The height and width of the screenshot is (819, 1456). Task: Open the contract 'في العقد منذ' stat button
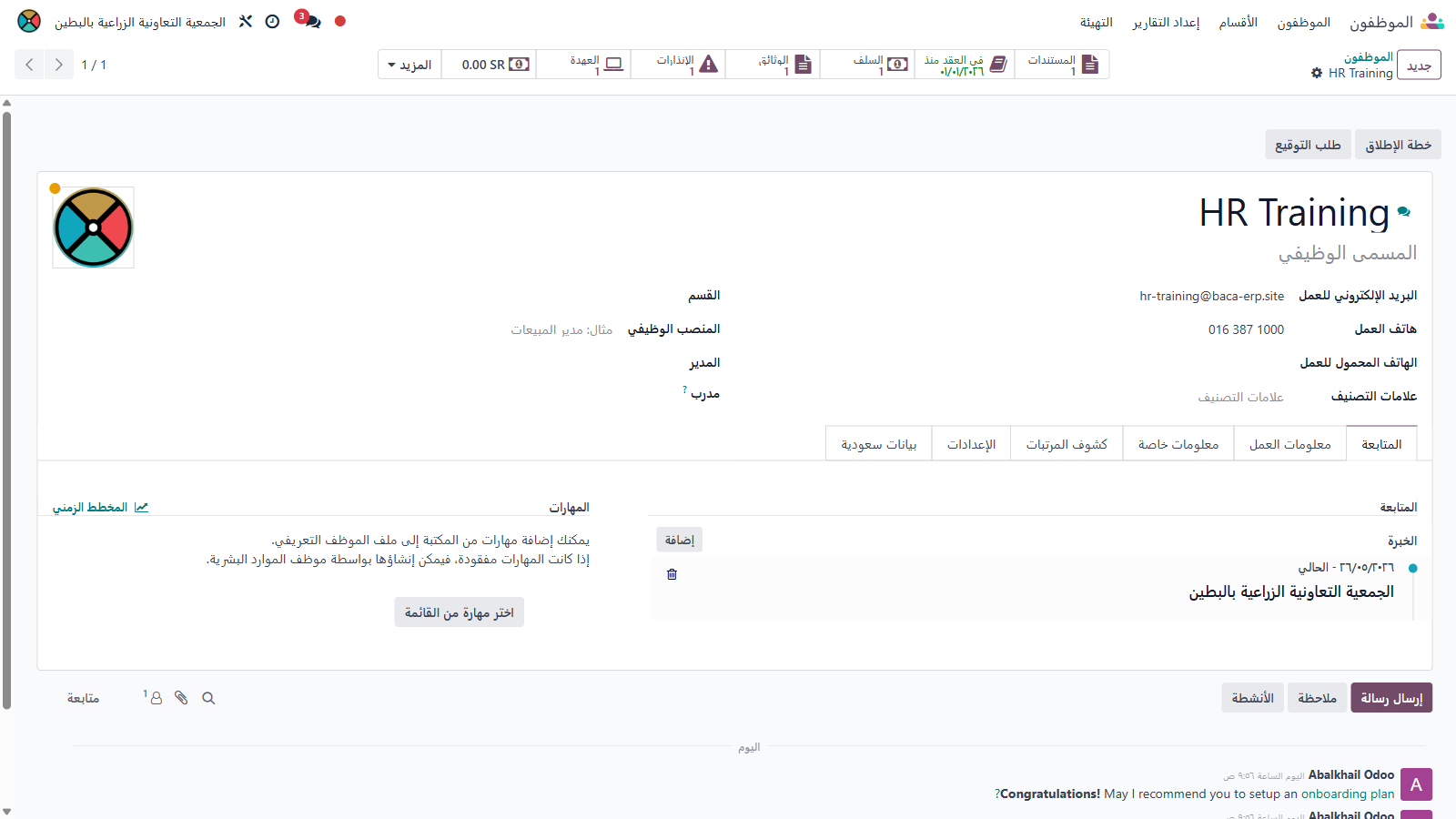[965, 65]
